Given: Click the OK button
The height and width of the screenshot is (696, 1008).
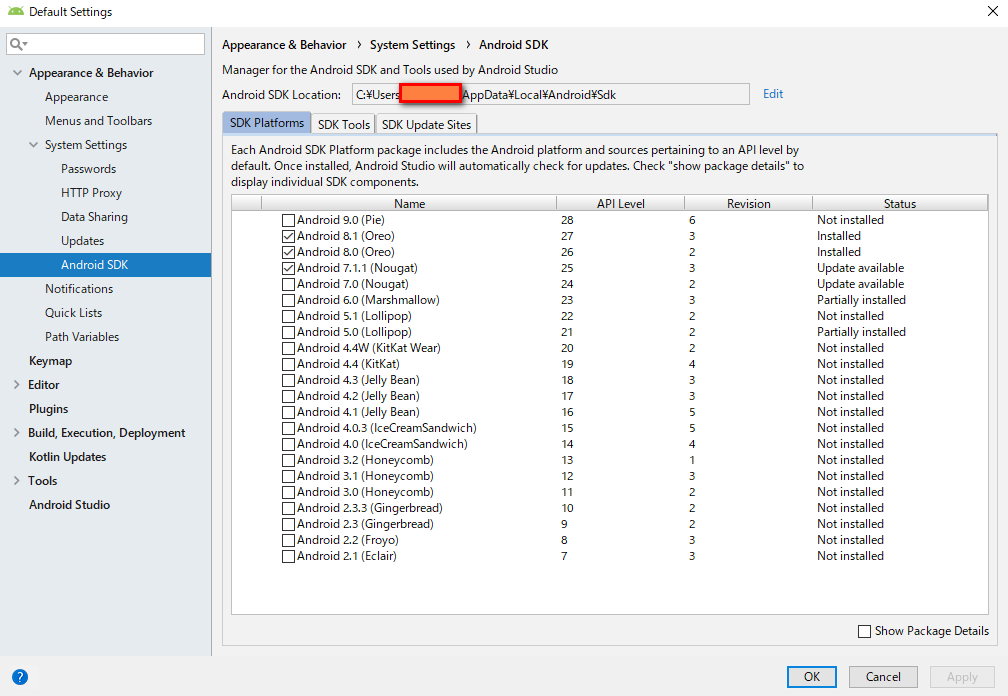Looking at the screenshot, I should click(812, 677).
